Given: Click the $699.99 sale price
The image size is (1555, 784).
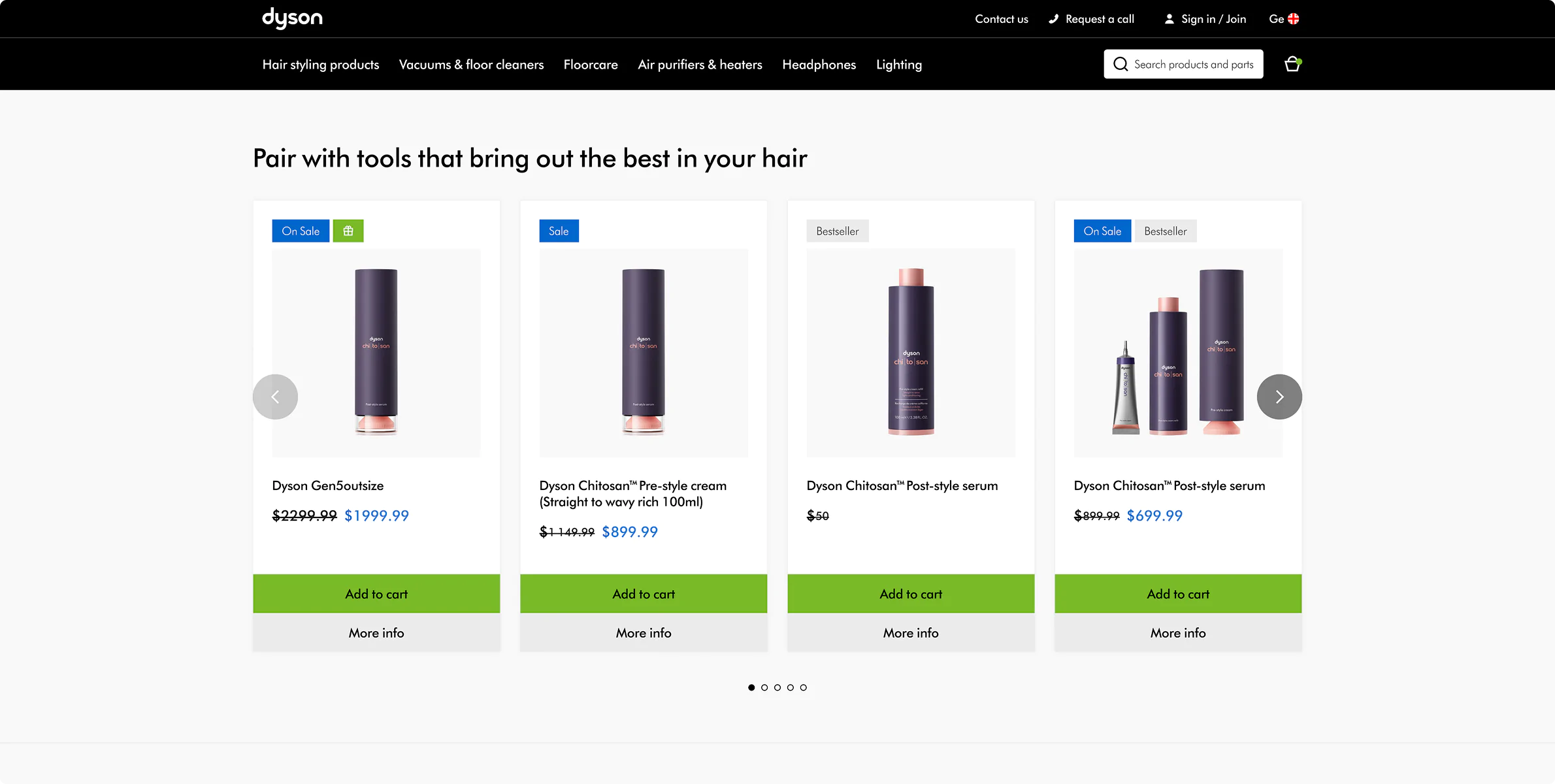Looking at the screenshot, I should coord(1154,515).
